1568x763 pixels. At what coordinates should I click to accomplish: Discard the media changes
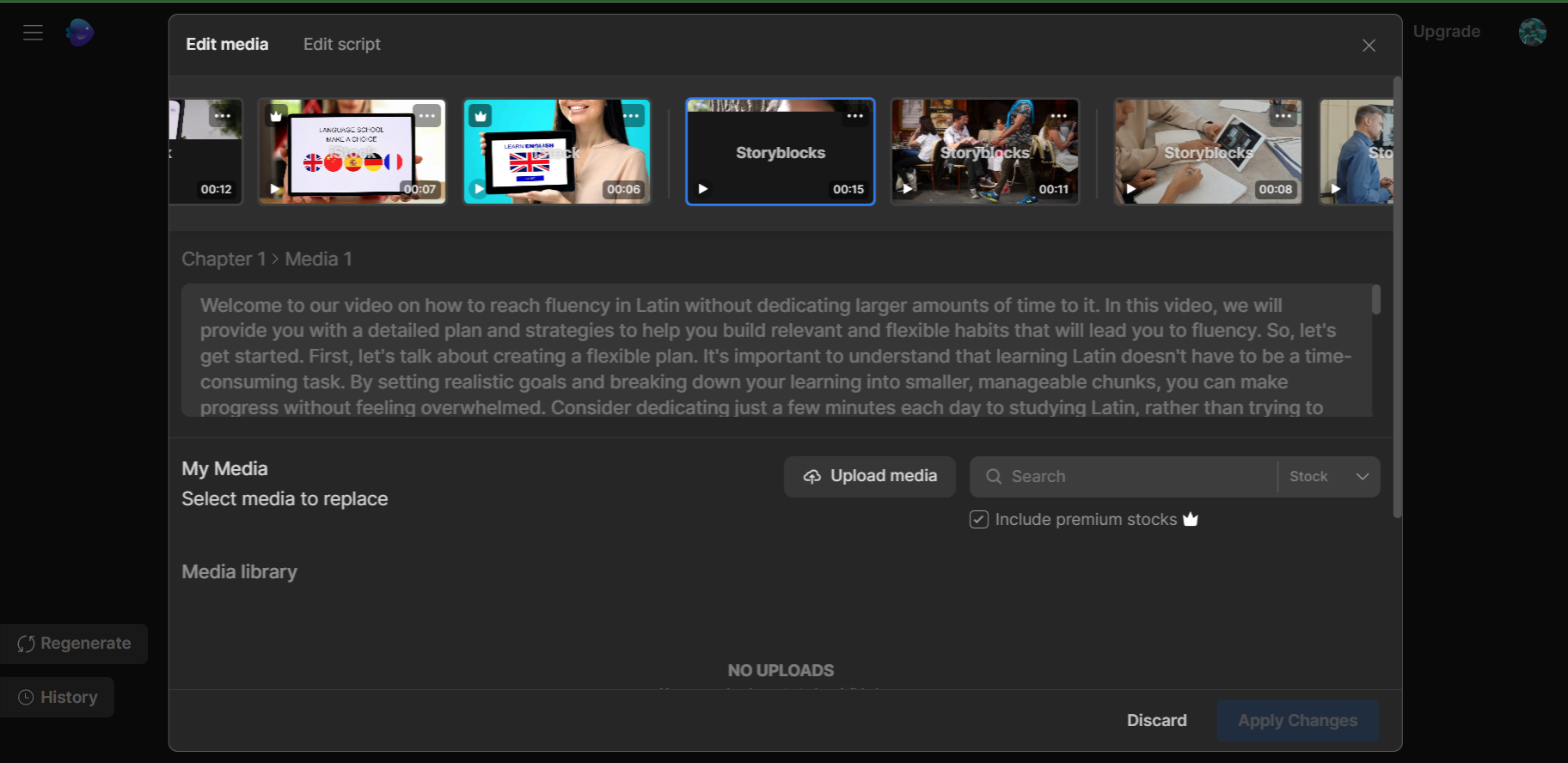(1156, 721)
